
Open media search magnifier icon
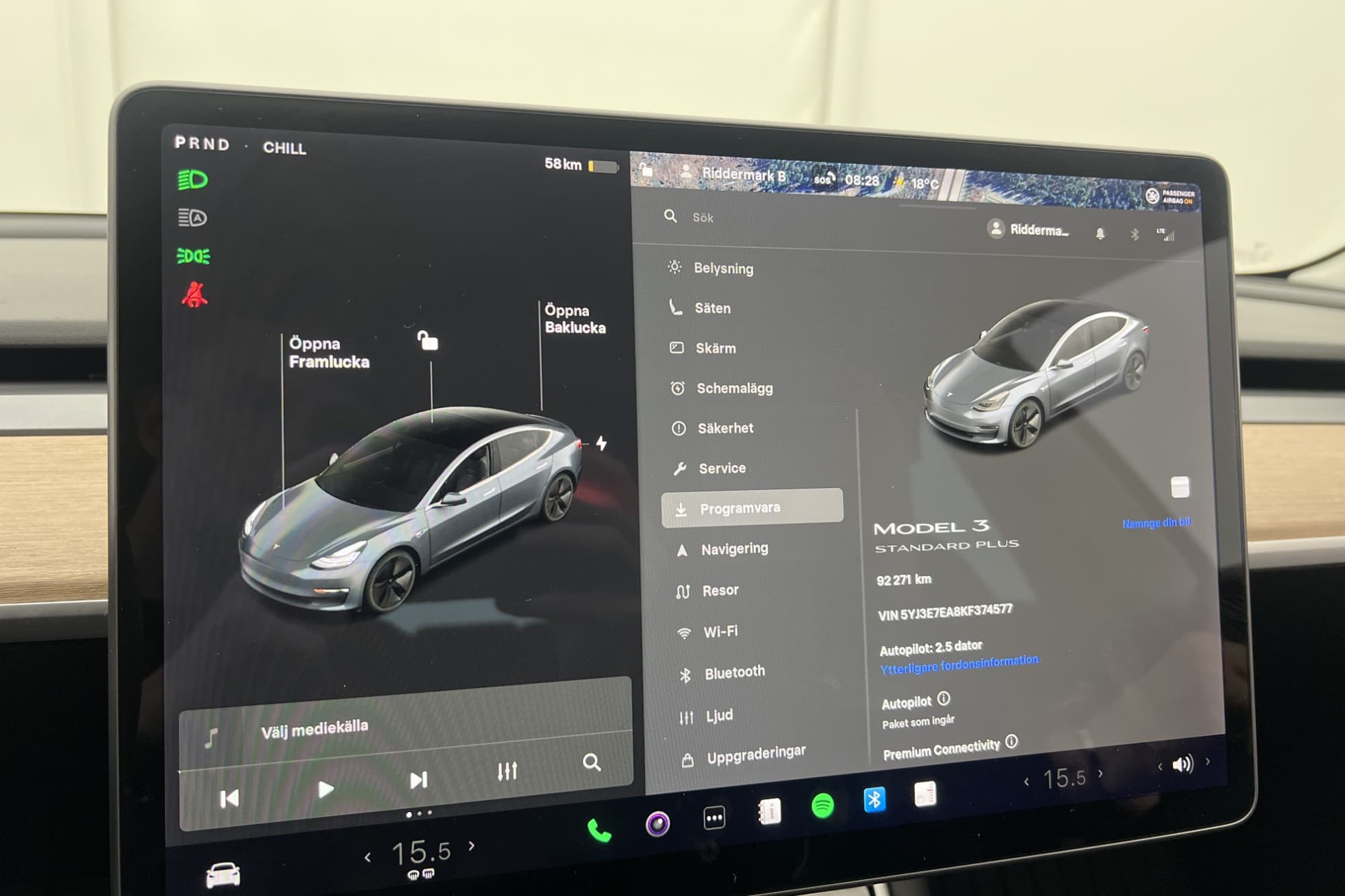click(x=592, y=762)
